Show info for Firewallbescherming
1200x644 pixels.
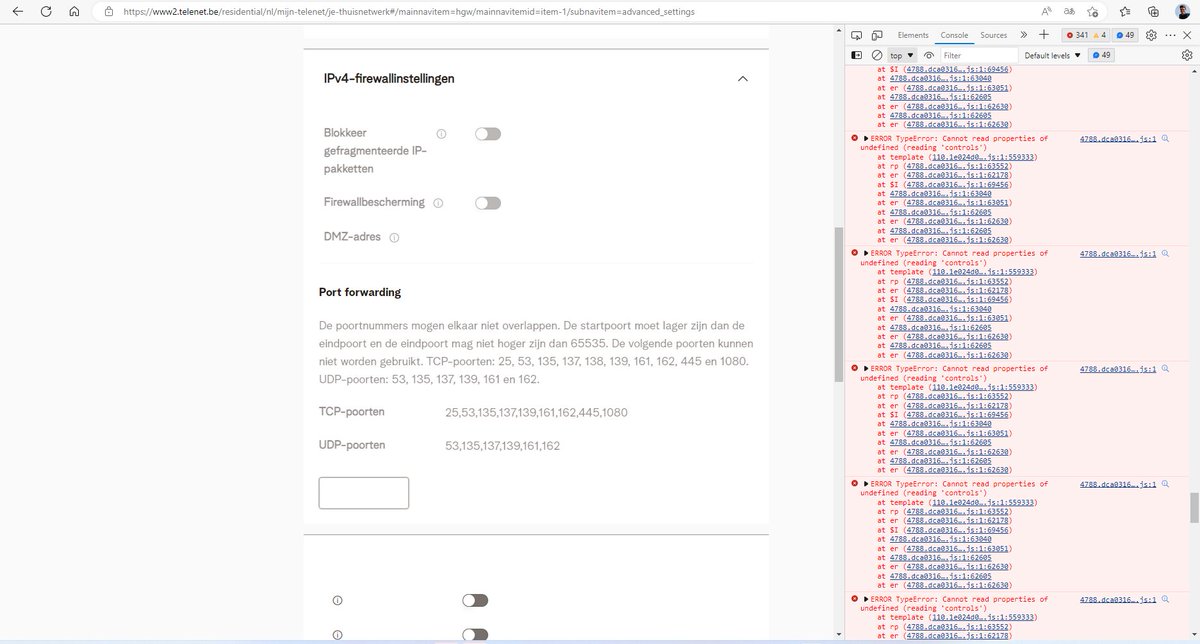point(437,203)
